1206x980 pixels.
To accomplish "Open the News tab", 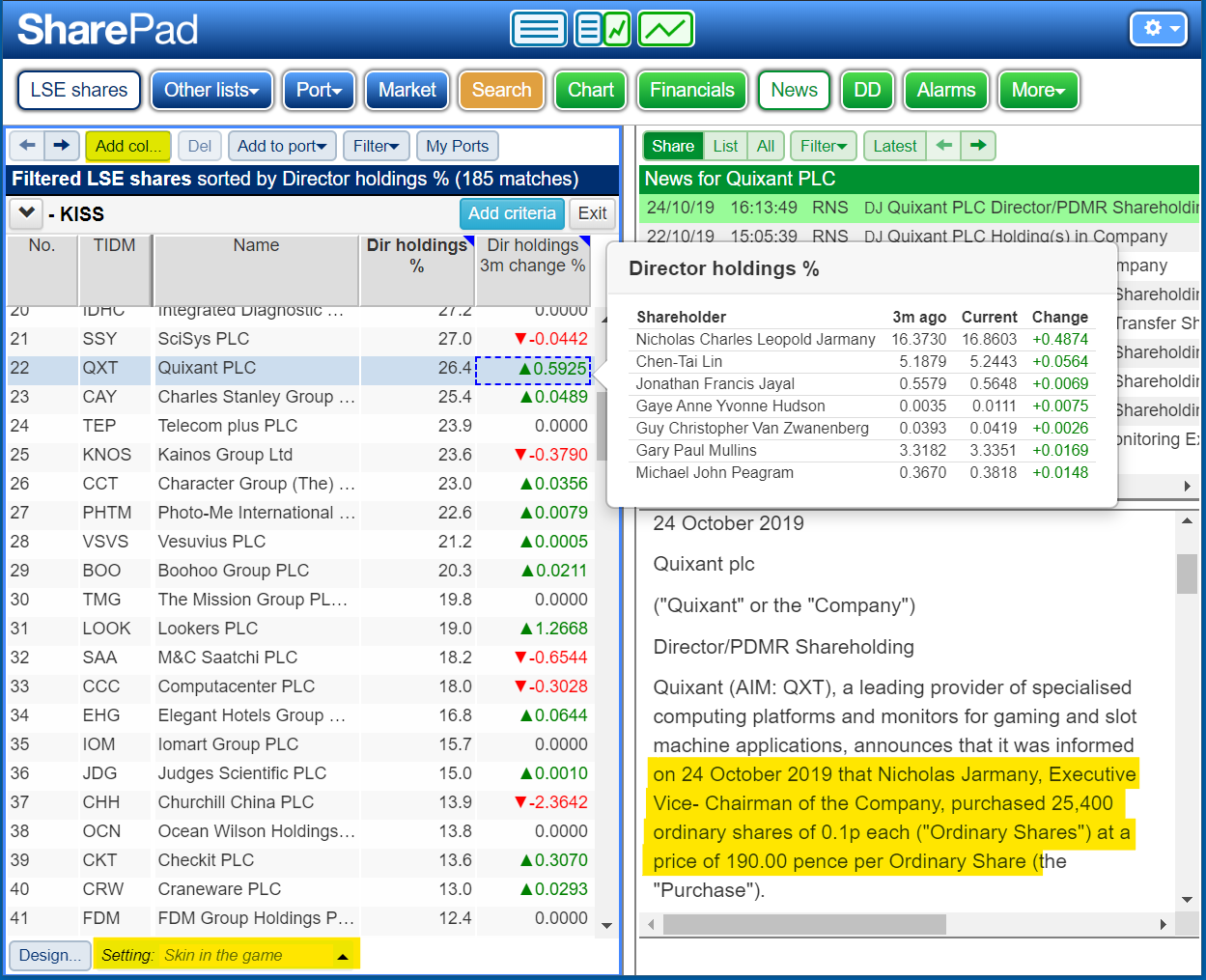I will [x=795, y=90].
